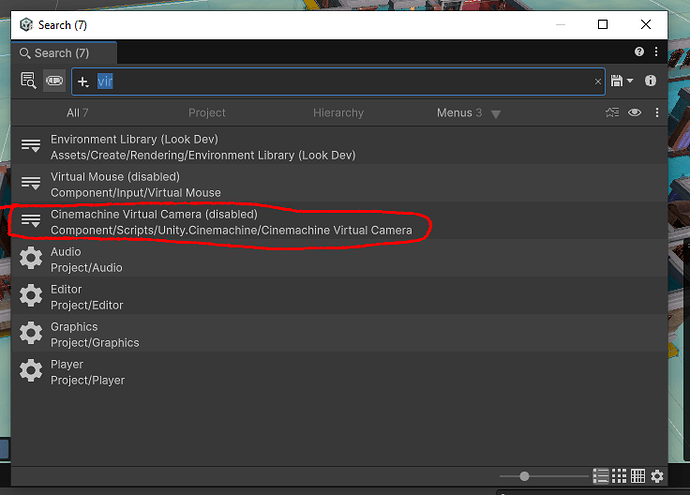Switch to grid view layout
This screenshot has width=690, height=495.
coord(619,476)
